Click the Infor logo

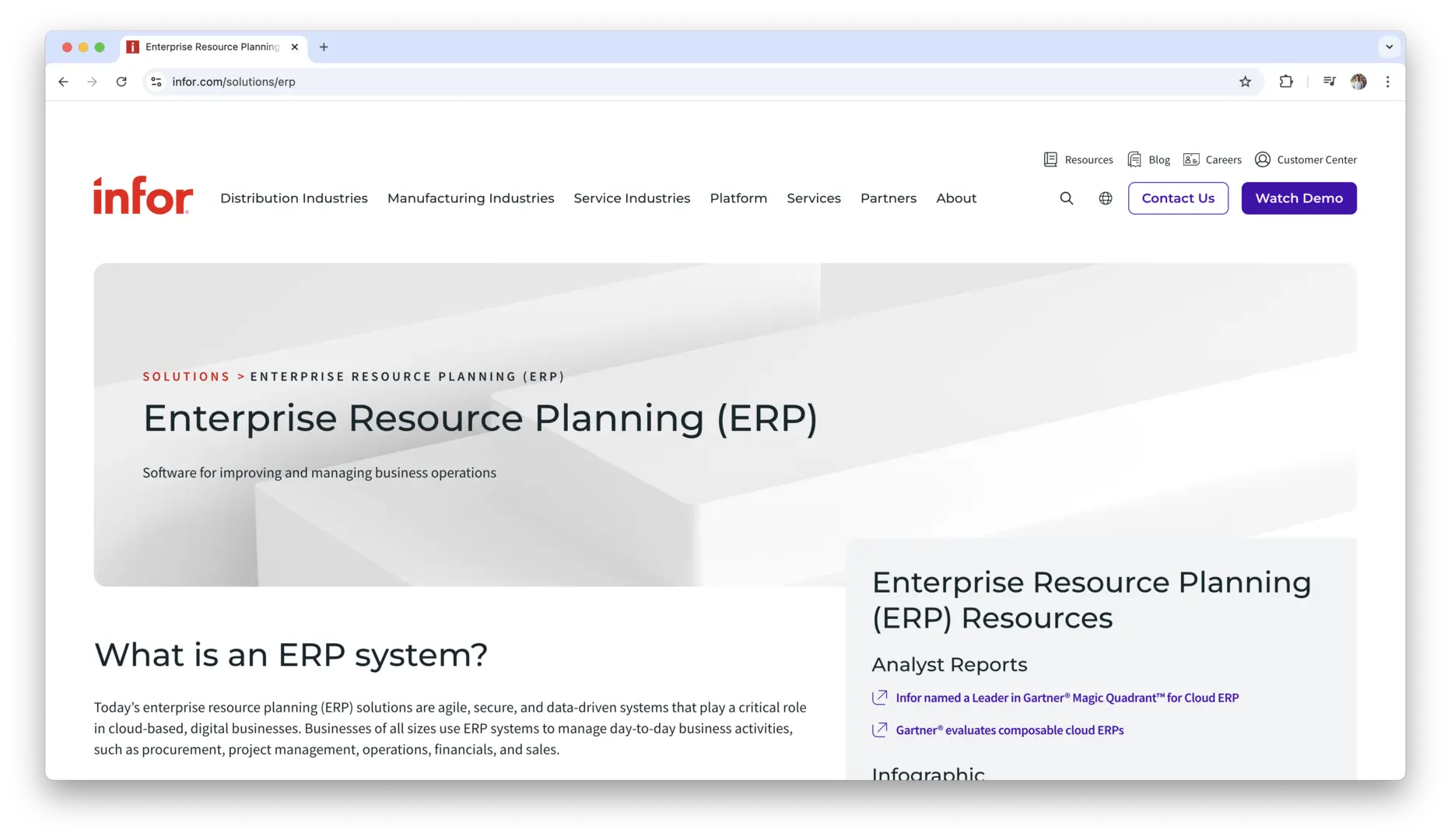pyautogui.click(x=143, y=195)
